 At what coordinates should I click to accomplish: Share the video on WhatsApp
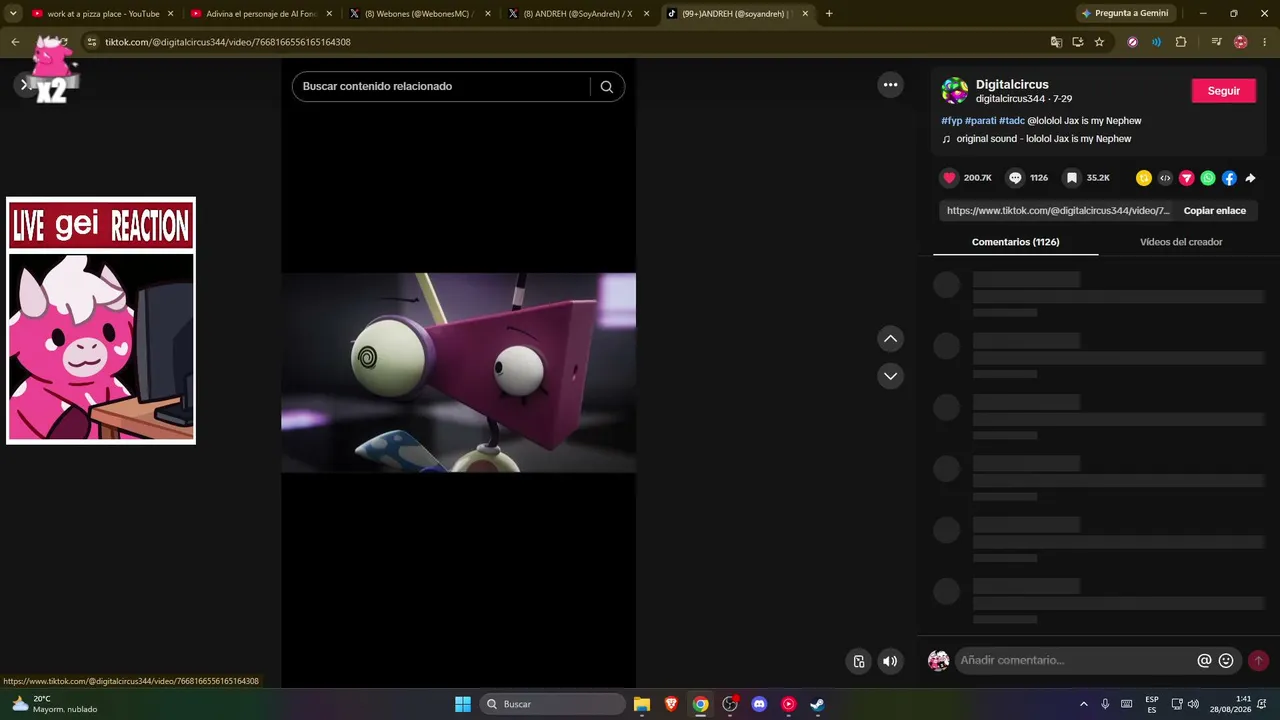[1208, 178]
